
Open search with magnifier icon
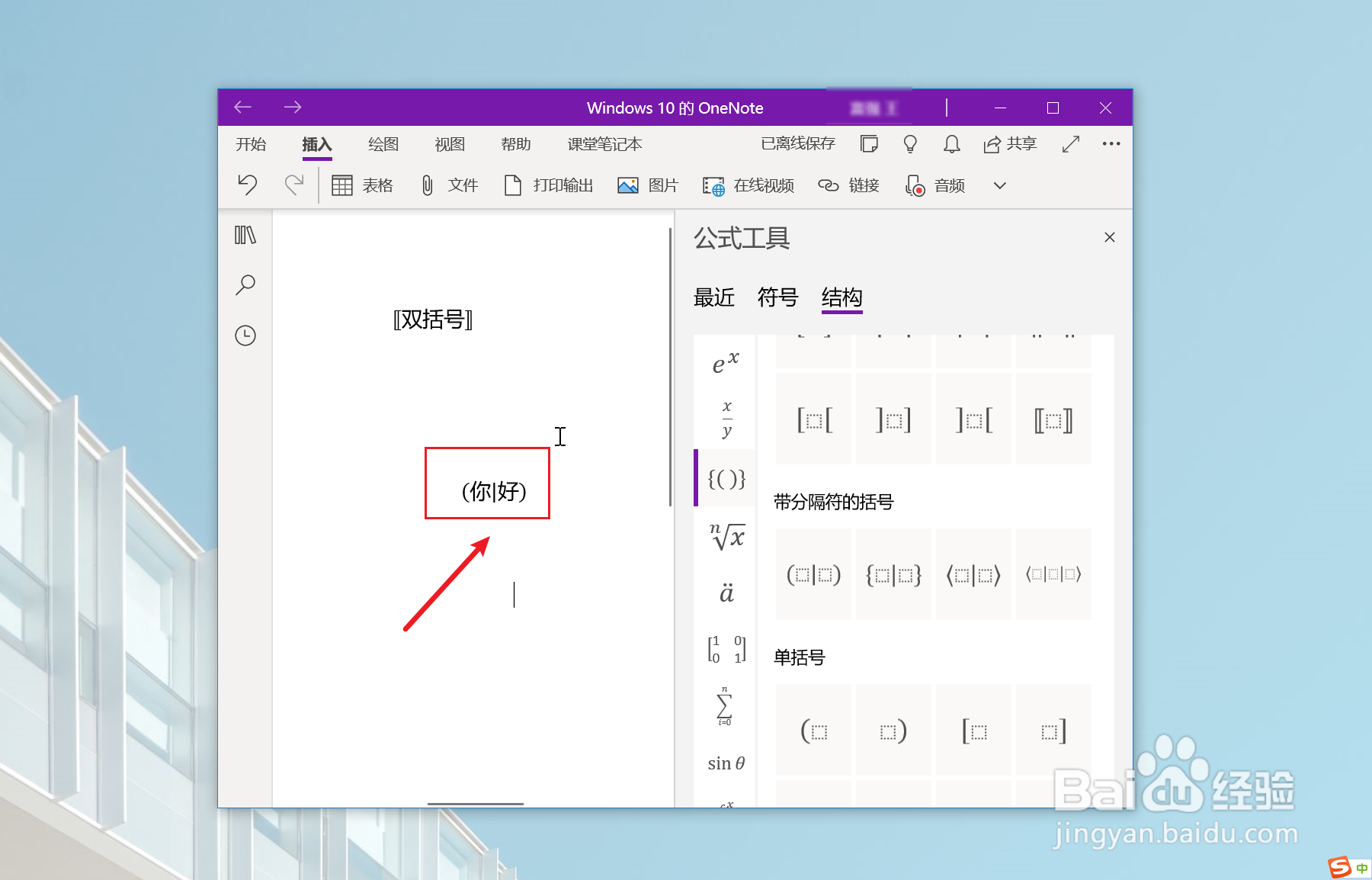[x=245, y=285]
